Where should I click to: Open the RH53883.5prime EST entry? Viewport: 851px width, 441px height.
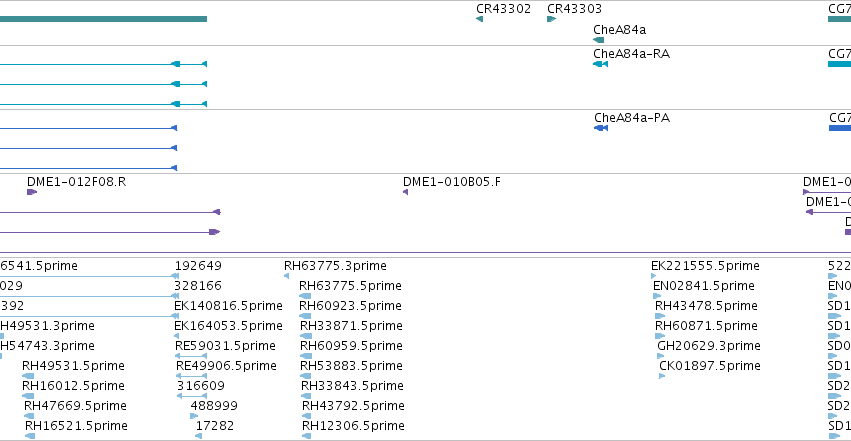pos(351,366)
